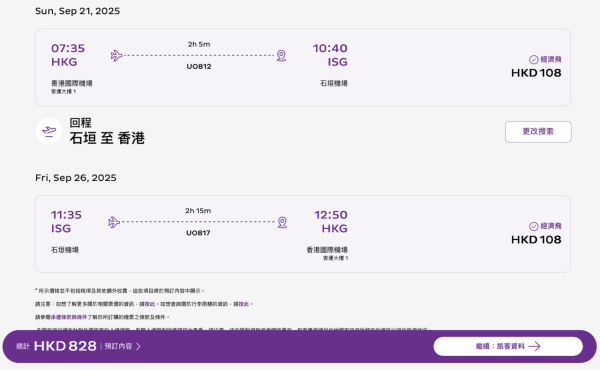Click the 回程 section label
600x370 pixels.
(x=80, y=122)
